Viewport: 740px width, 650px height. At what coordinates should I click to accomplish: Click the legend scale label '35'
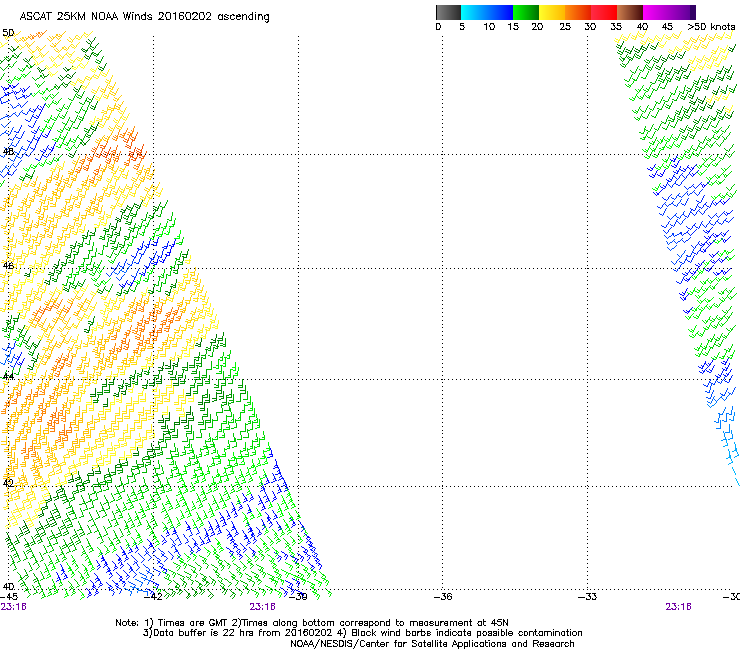coord(616,27)
